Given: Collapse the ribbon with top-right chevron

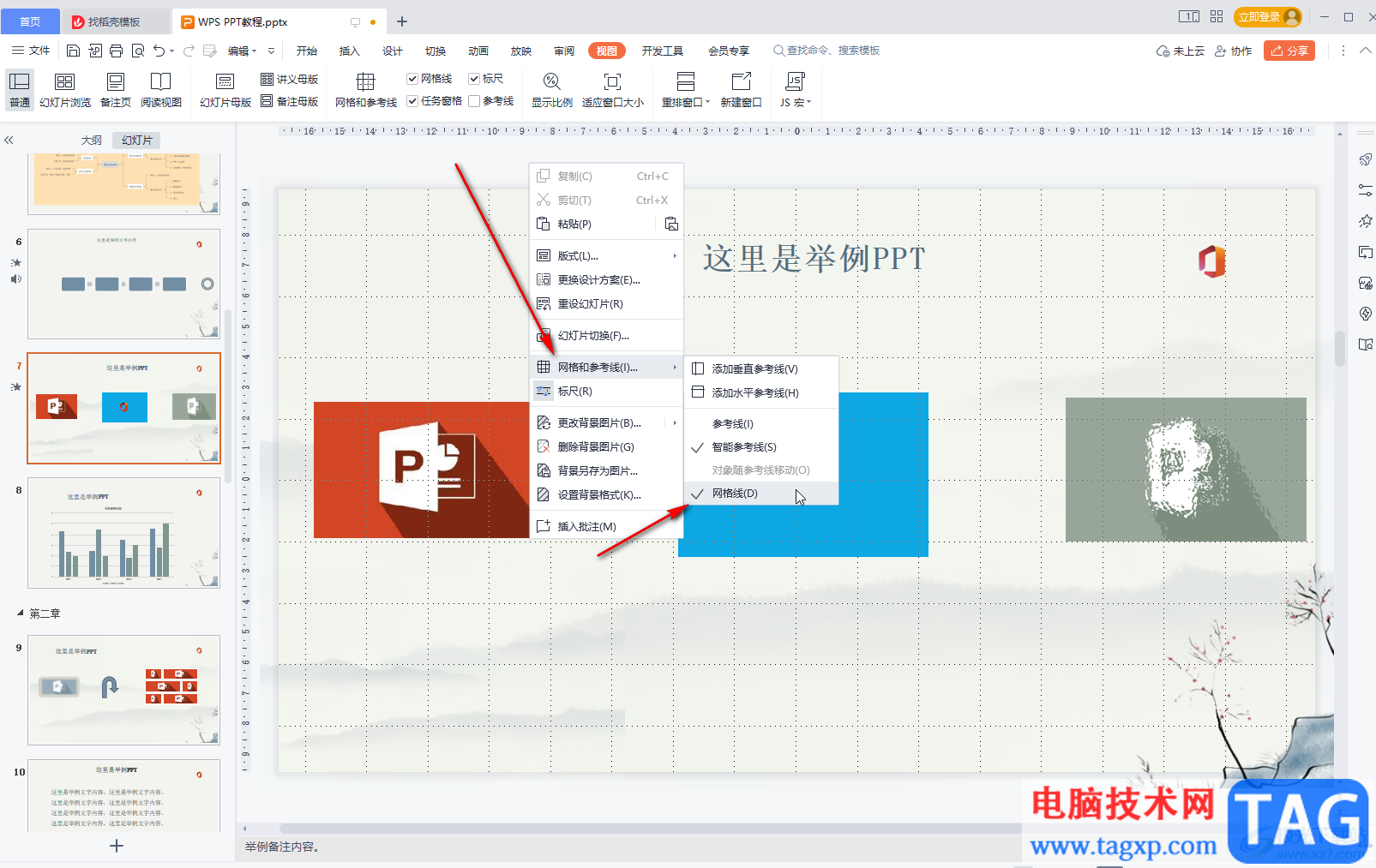Looking at the screenshot, I should point(1365,51).
